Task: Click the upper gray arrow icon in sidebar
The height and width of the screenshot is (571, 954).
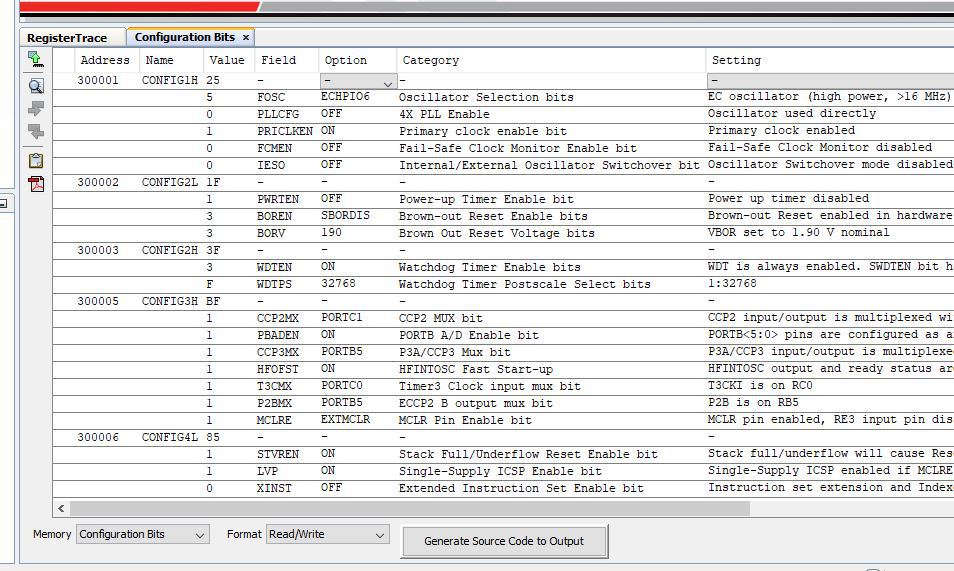Action: coord(36,109)
